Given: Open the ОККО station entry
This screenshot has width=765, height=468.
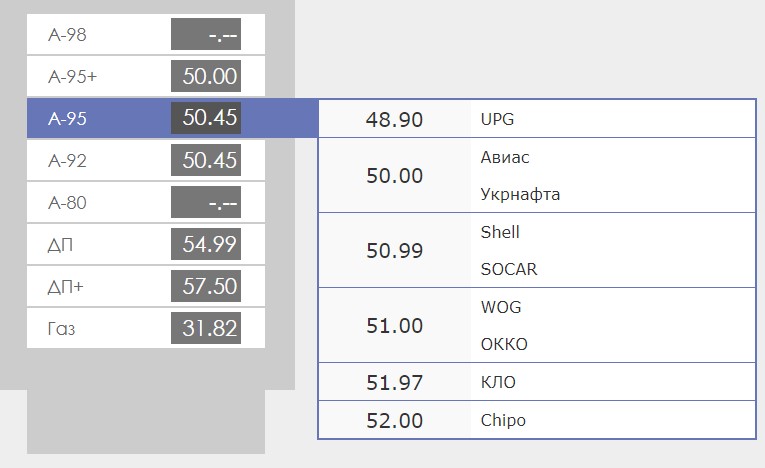Looking at the screenshot, I should [504, 344].
